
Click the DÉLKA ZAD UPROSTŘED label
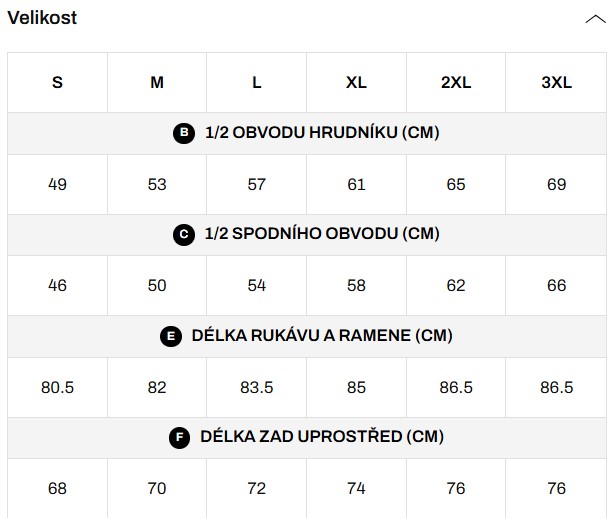[x=322, y=437]
